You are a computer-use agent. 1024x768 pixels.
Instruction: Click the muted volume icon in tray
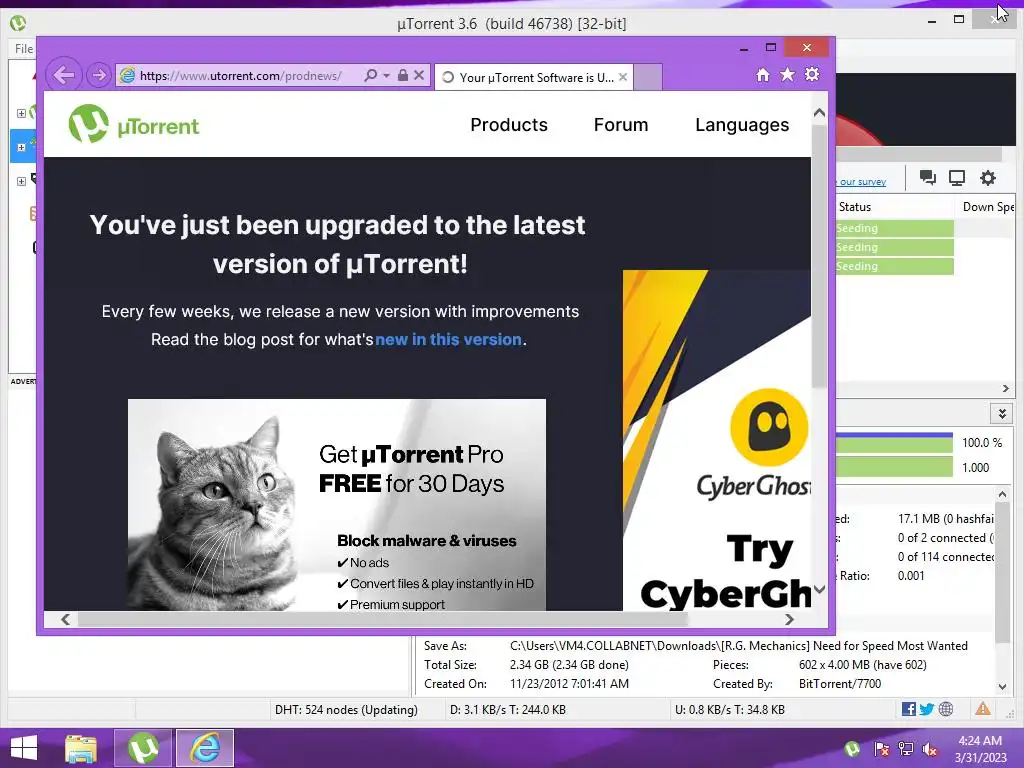point(930,749)
